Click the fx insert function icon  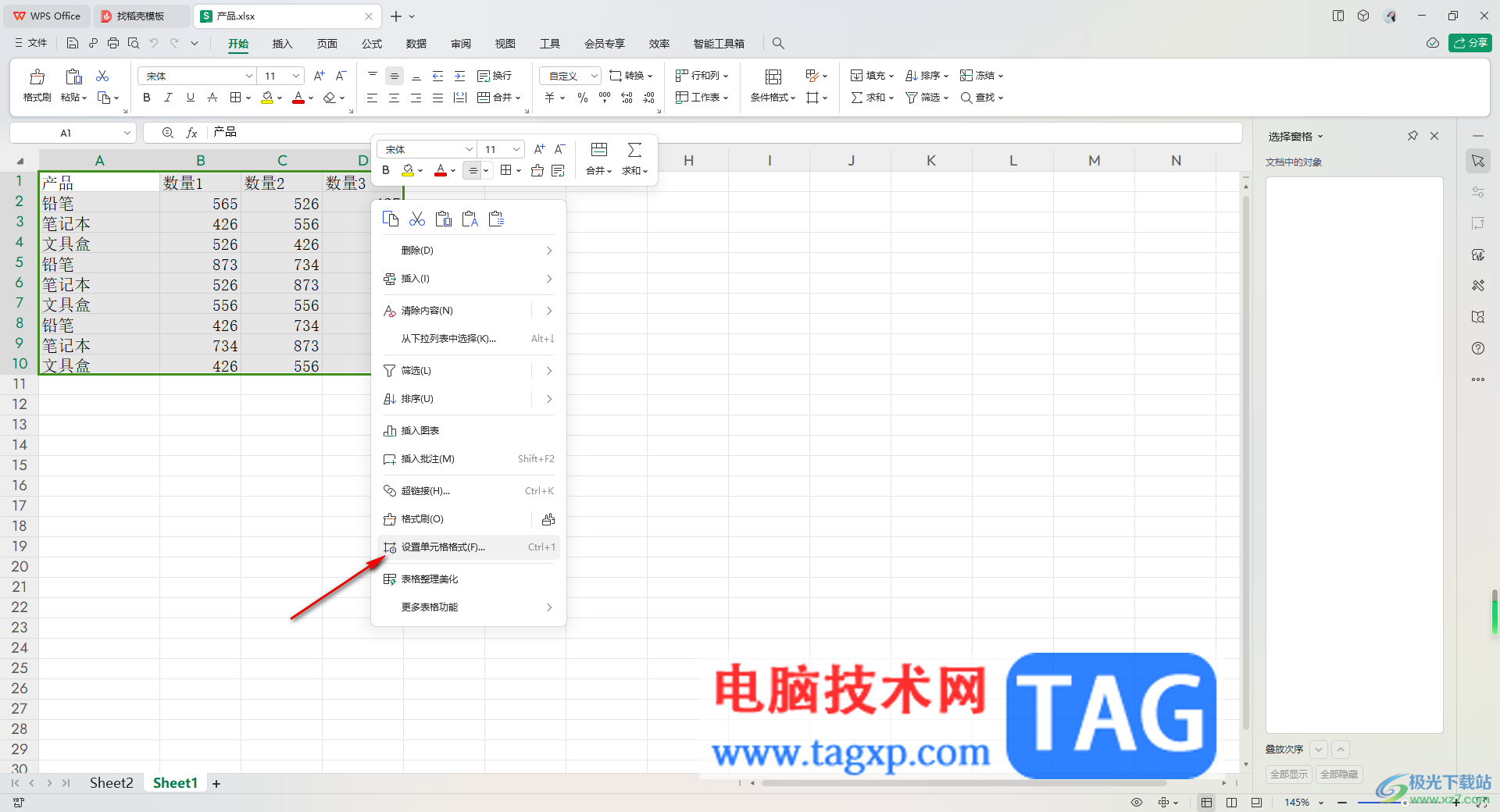coord(191,133)
